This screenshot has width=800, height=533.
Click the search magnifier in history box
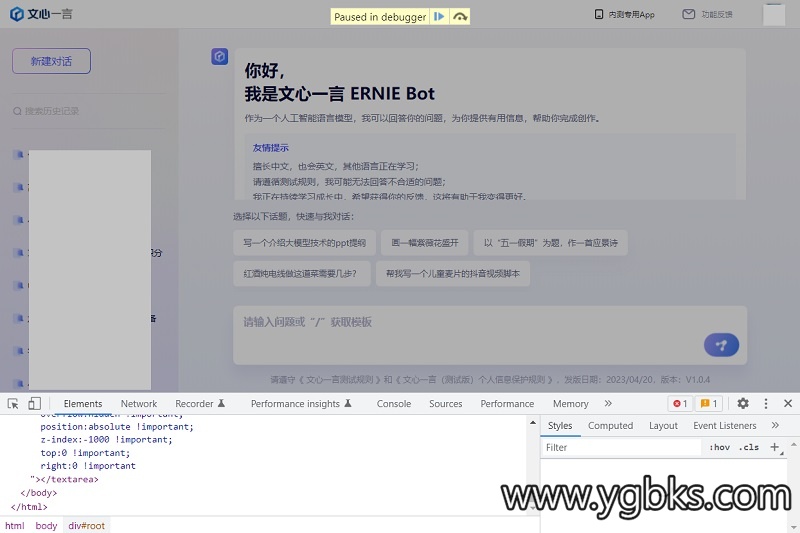click(17, 111)
